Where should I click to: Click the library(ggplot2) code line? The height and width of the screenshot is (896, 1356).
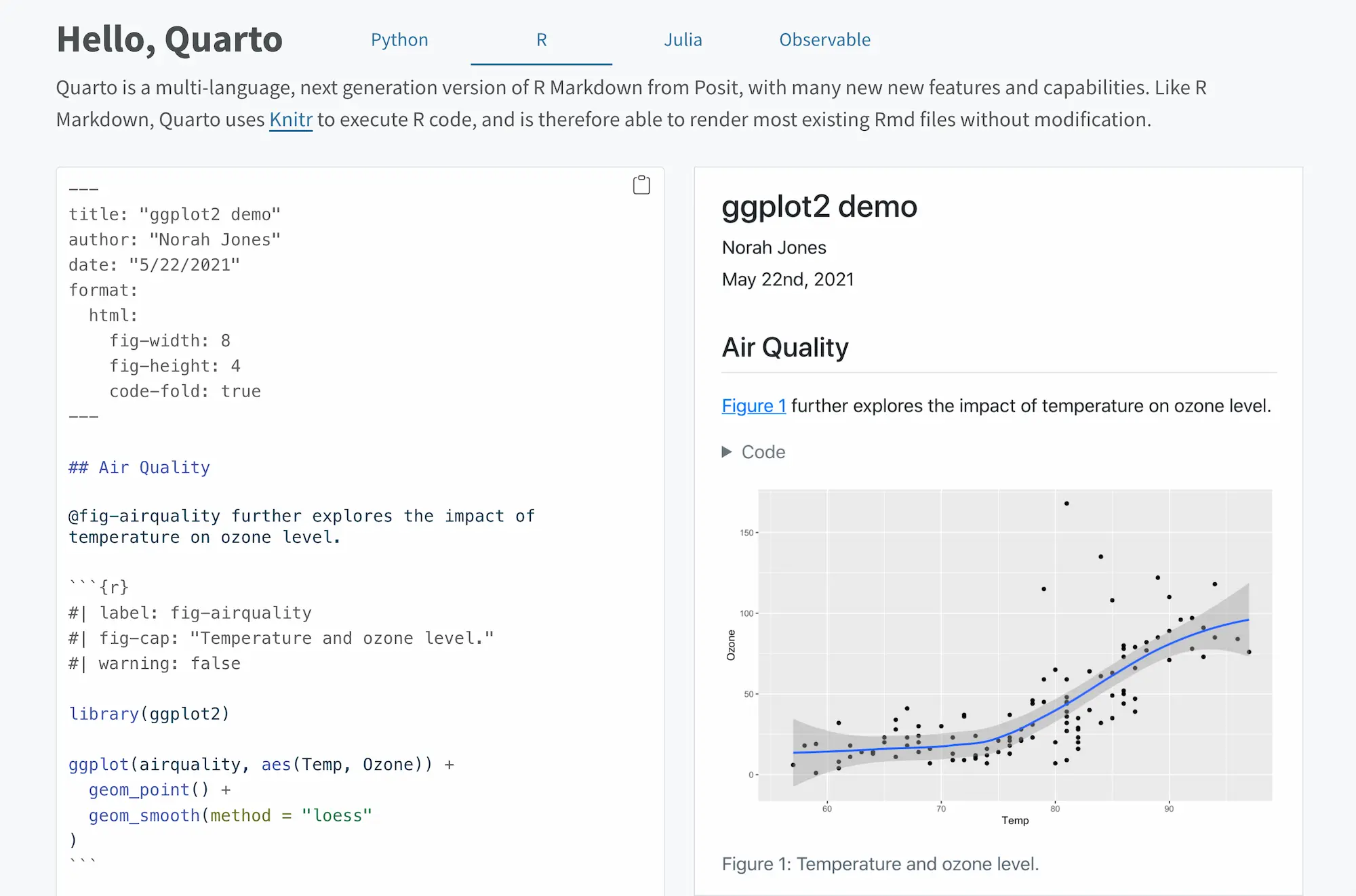click(149, 714)
